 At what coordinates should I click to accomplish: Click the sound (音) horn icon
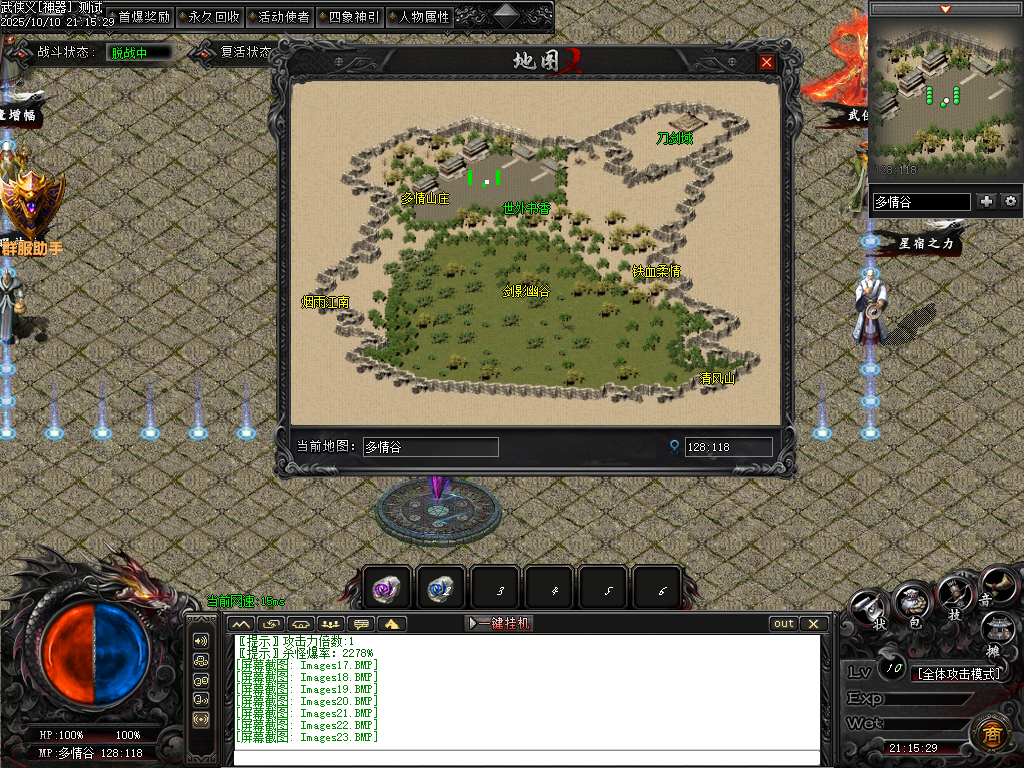click(994, 583)
